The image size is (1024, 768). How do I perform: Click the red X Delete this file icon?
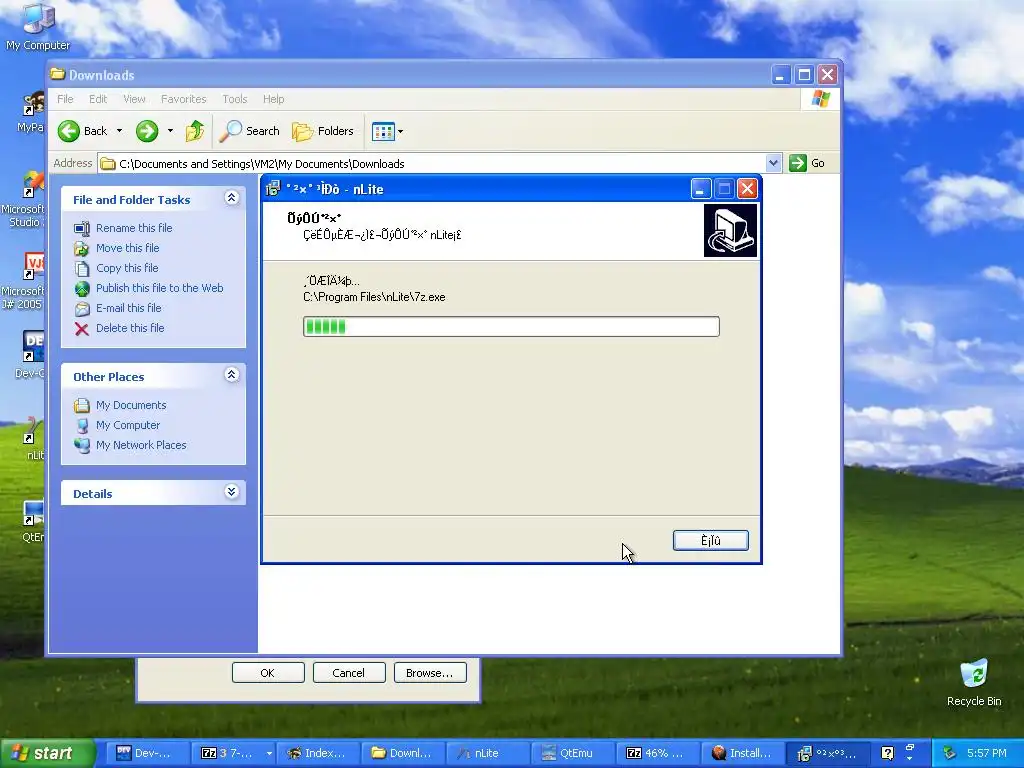tap(82, 328)
